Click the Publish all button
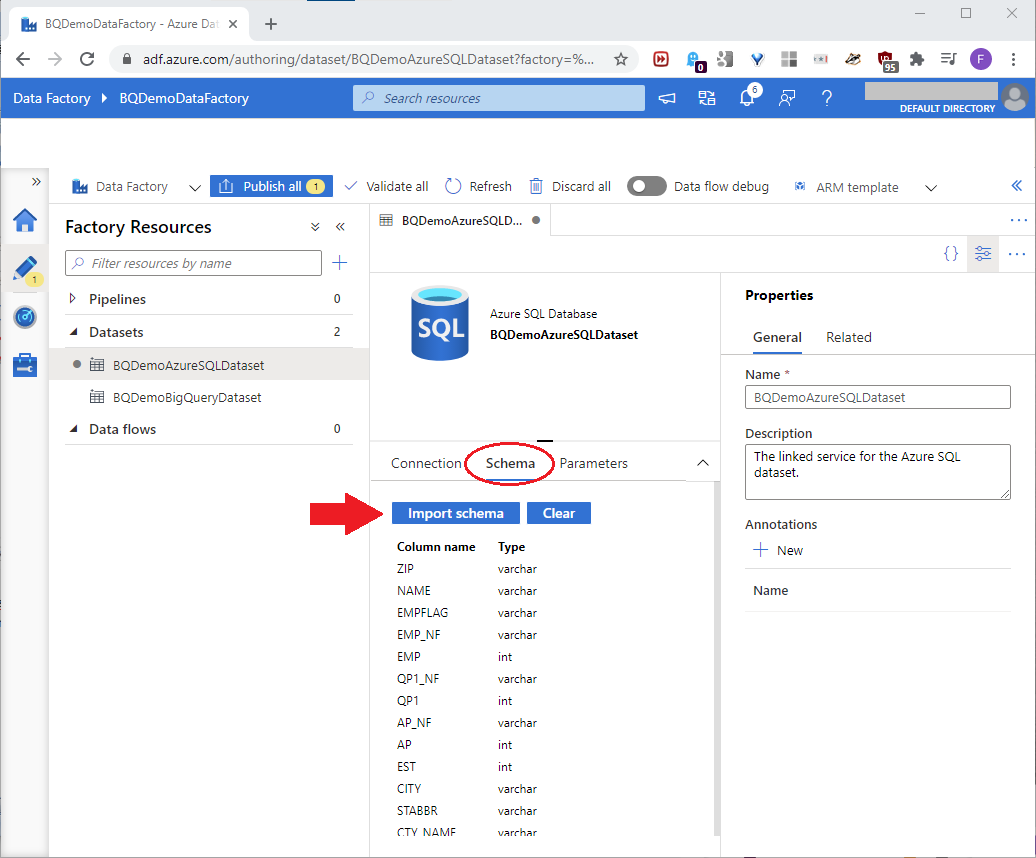1036x858 pixels. tap(272, 187)
